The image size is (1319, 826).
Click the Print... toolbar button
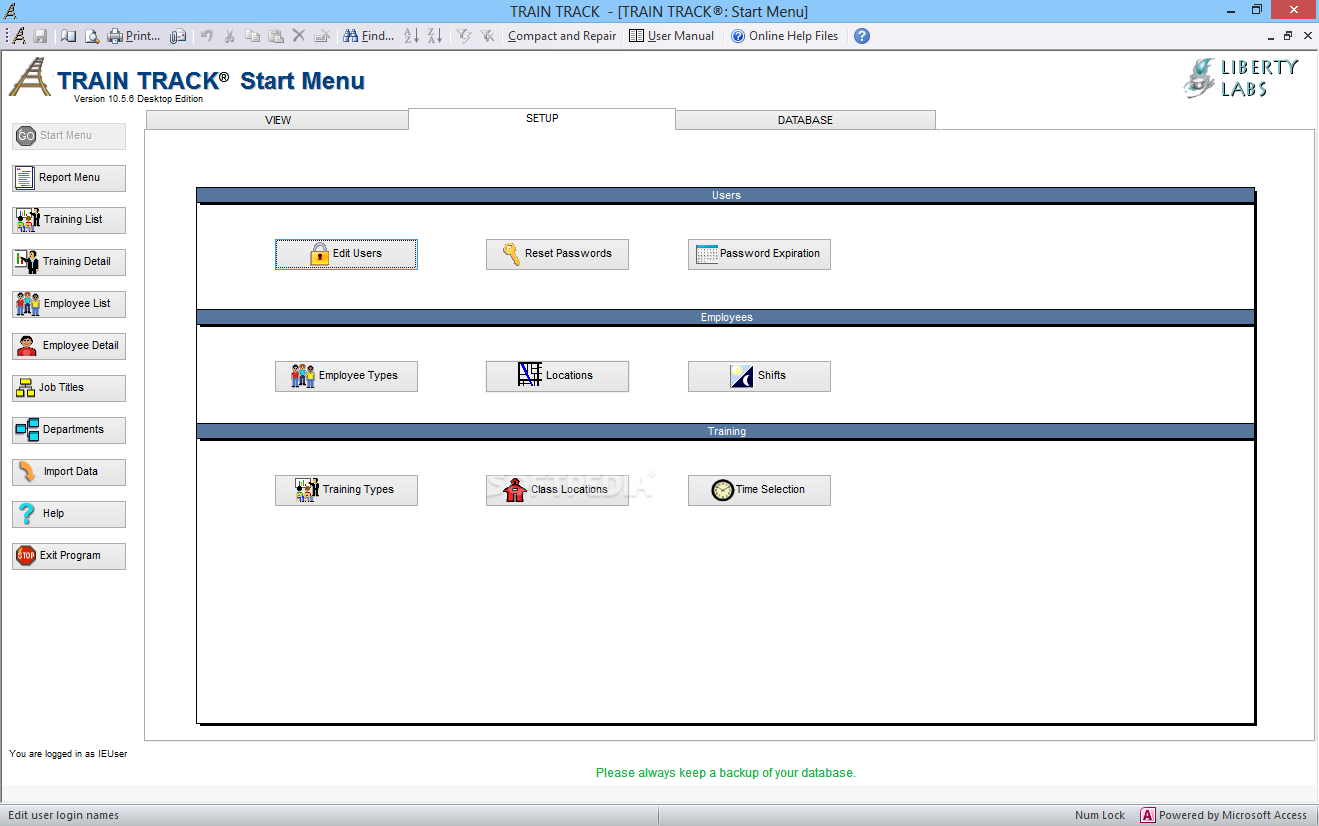point(134,36)
